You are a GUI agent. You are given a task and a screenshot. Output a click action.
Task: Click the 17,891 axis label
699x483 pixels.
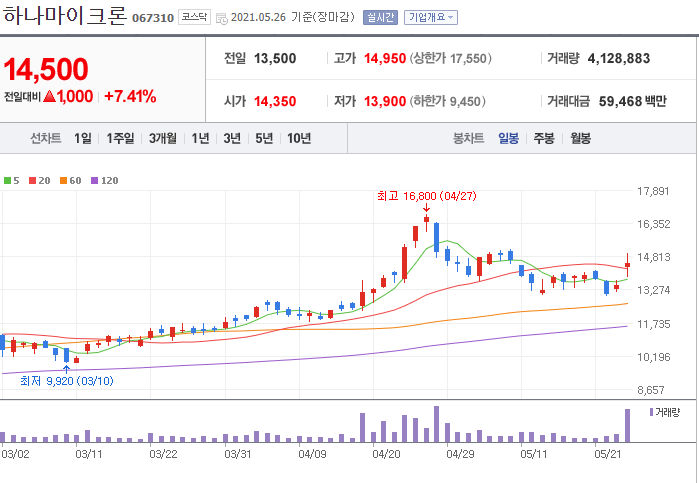coord(654,191)
